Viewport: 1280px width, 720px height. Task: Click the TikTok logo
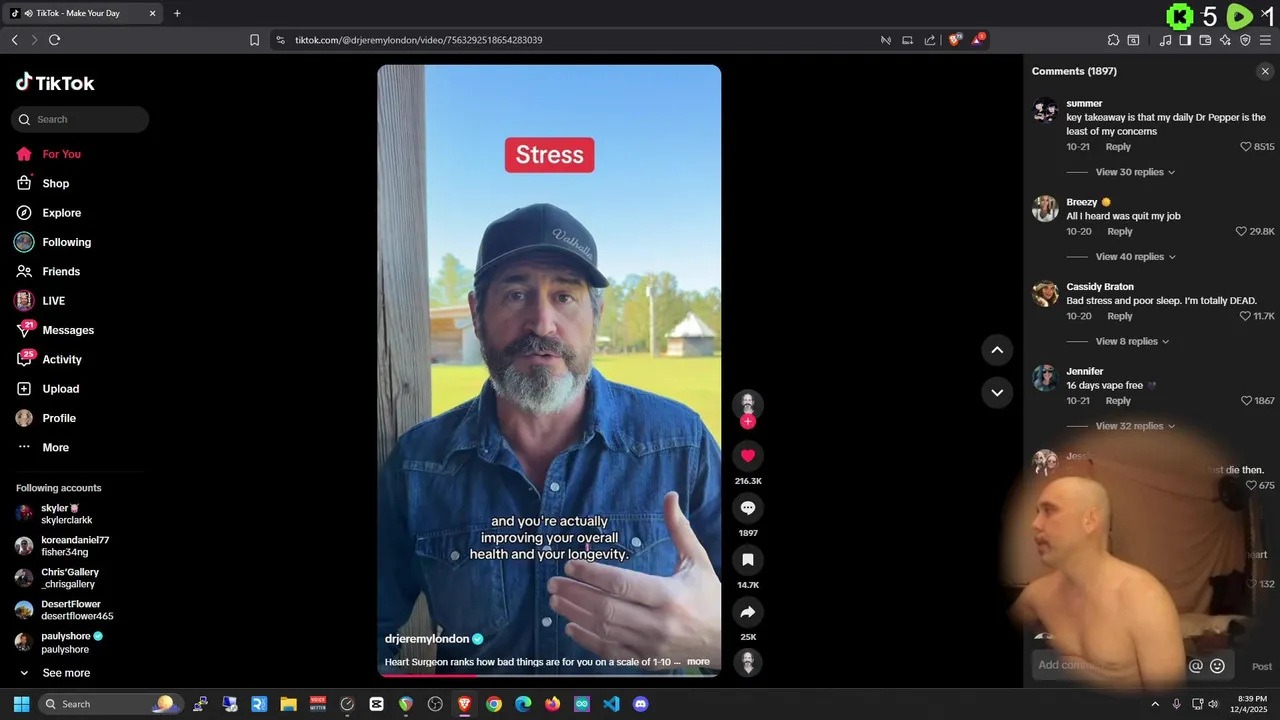pyautogui.click(x=55, y=83)
